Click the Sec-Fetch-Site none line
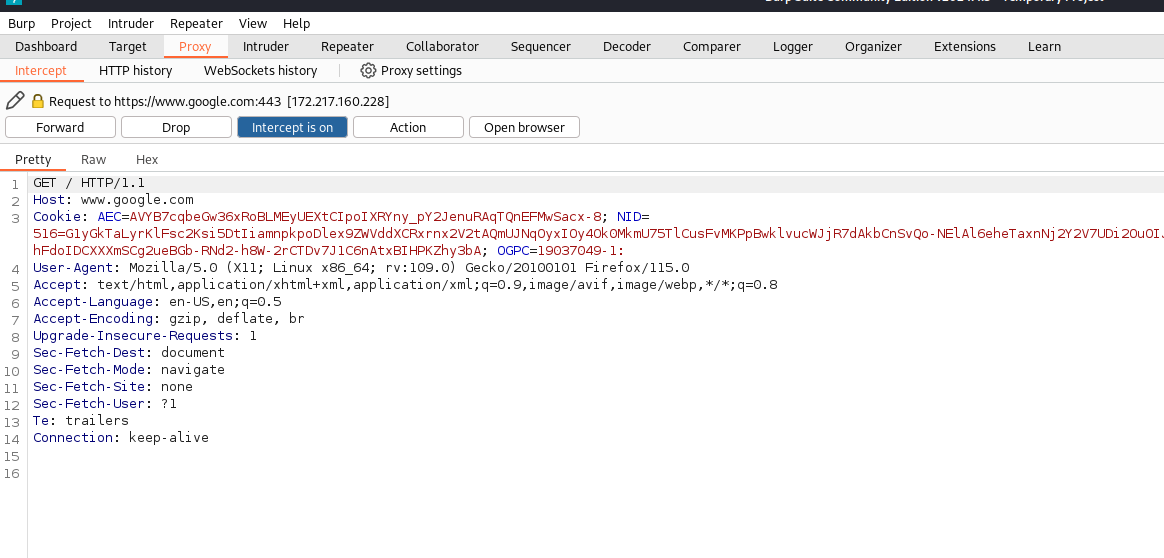This screenshot has width=1164, height=558. click(113, 387)
